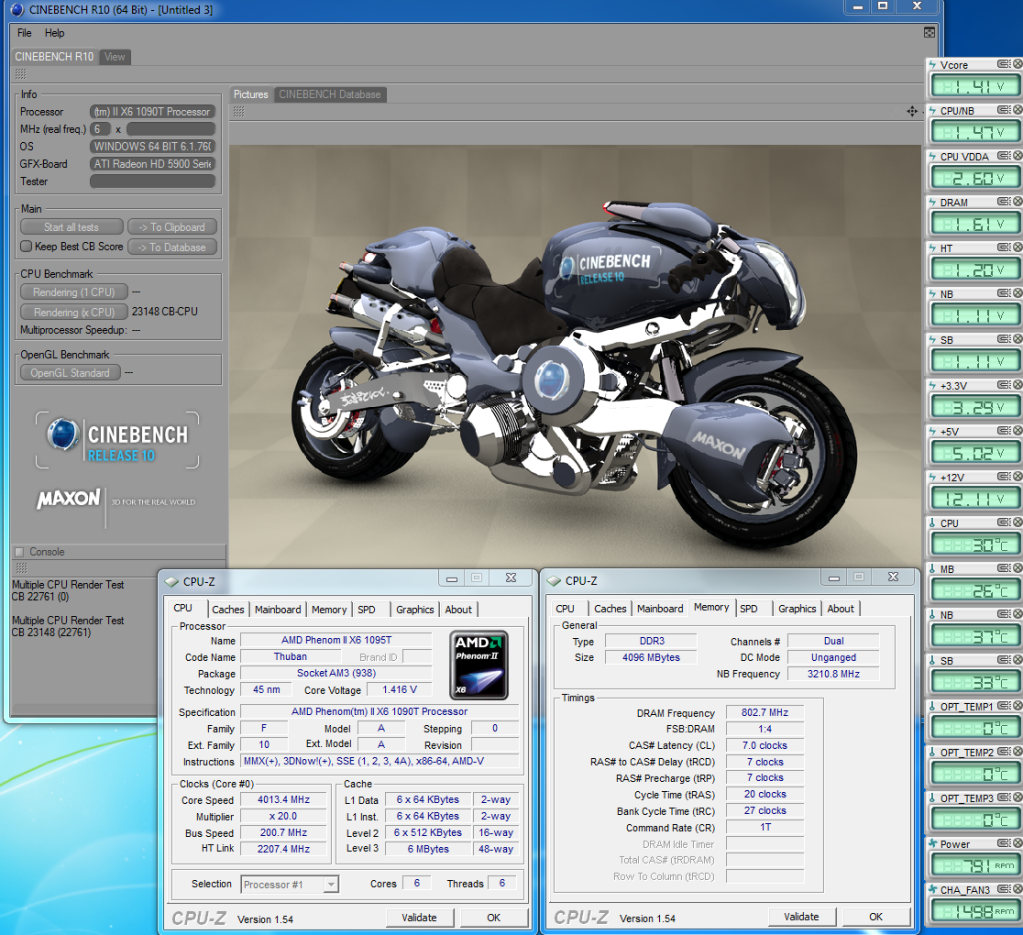Close the Vcore sensor gadget
This screenshot has width=1023, height=935.
1017,64
